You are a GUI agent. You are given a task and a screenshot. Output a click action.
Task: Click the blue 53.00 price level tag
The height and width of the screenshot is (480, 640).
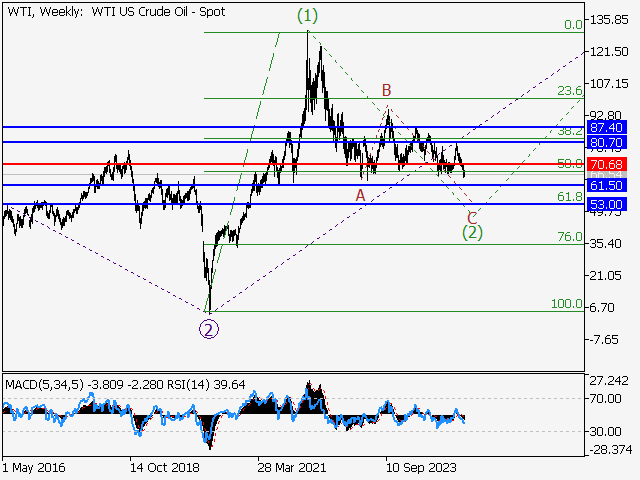[607, 204]
